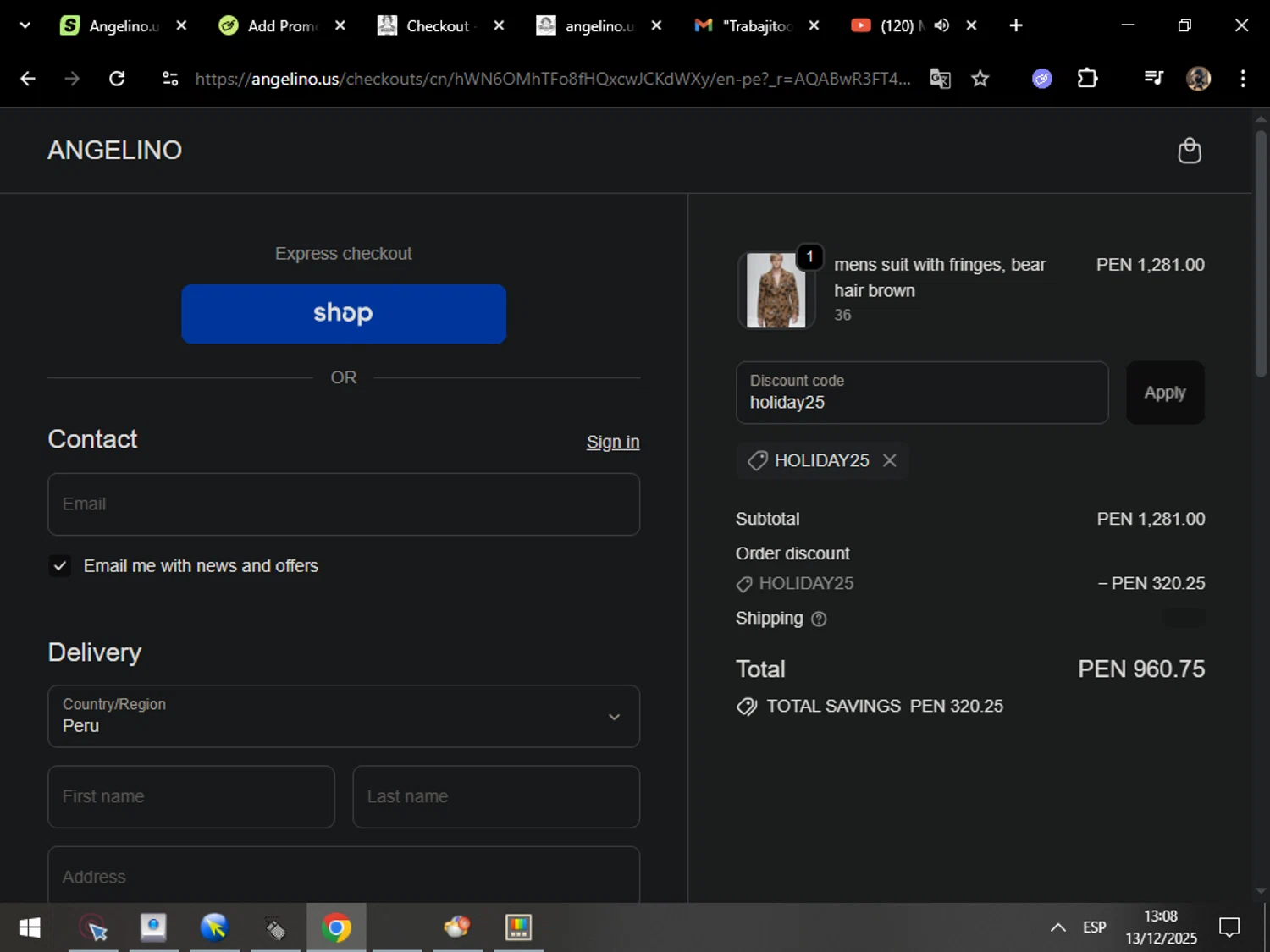This screenshot has height=952, width=1270.
Task: Open site information icon in address bar
Action: tap(170, 79)
